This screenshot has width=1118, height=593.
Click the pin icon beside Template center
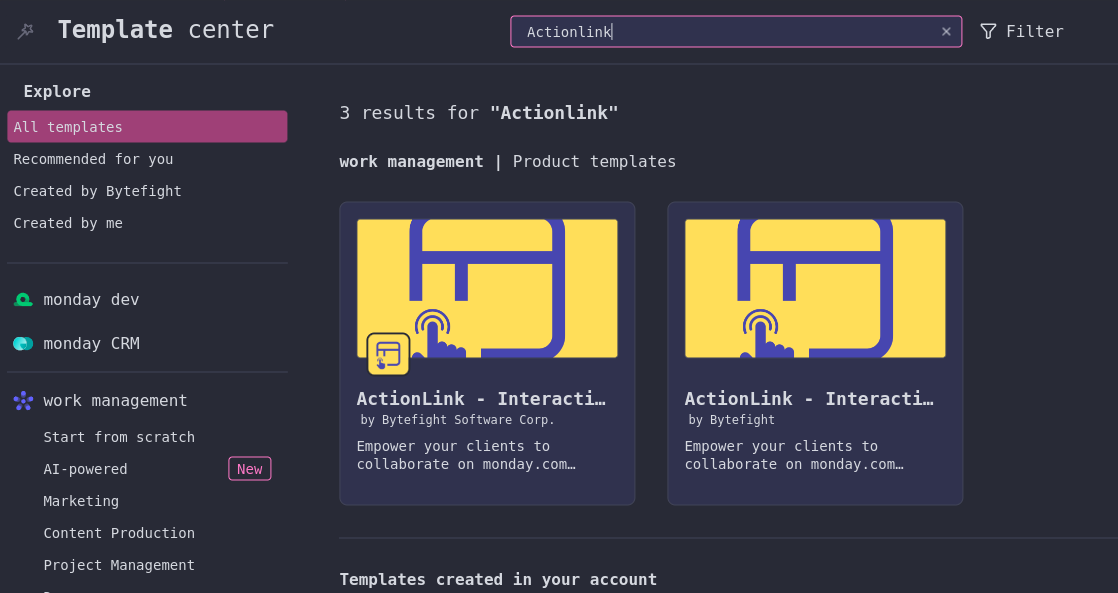click(x=26, y=31)
